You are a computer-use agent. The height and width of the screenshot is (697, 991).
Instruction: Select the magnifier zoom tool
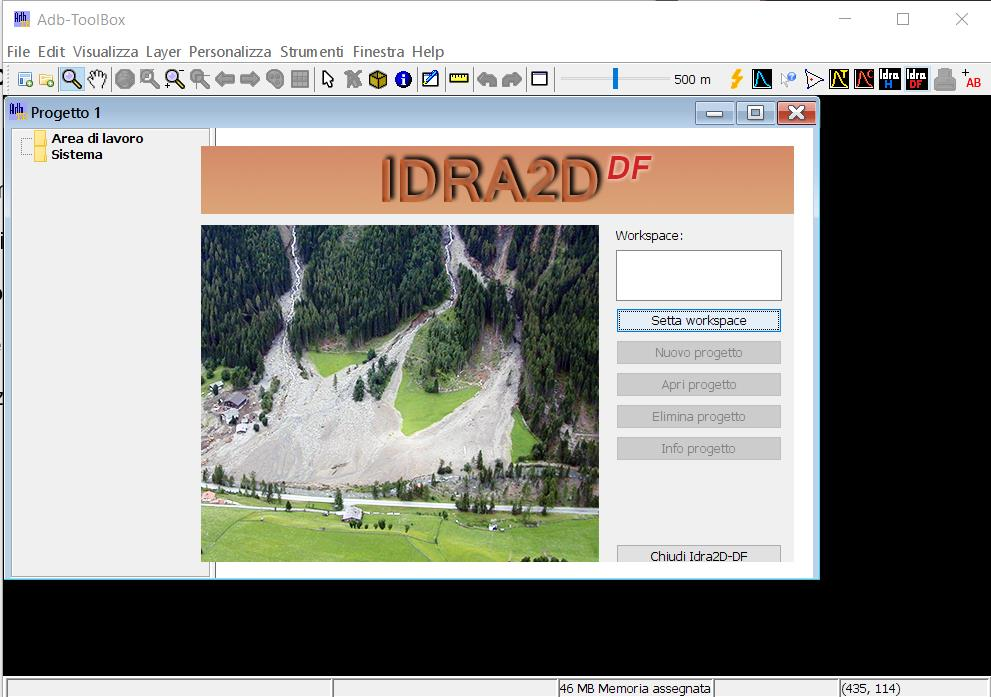[72, 79]
